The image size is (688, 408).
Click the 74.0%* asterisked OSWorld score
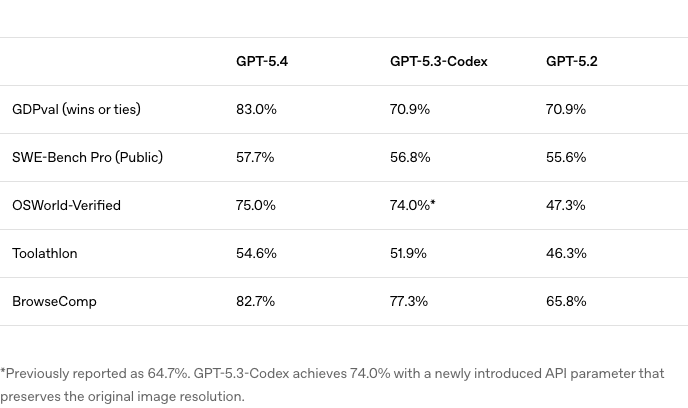pos(412,206)
